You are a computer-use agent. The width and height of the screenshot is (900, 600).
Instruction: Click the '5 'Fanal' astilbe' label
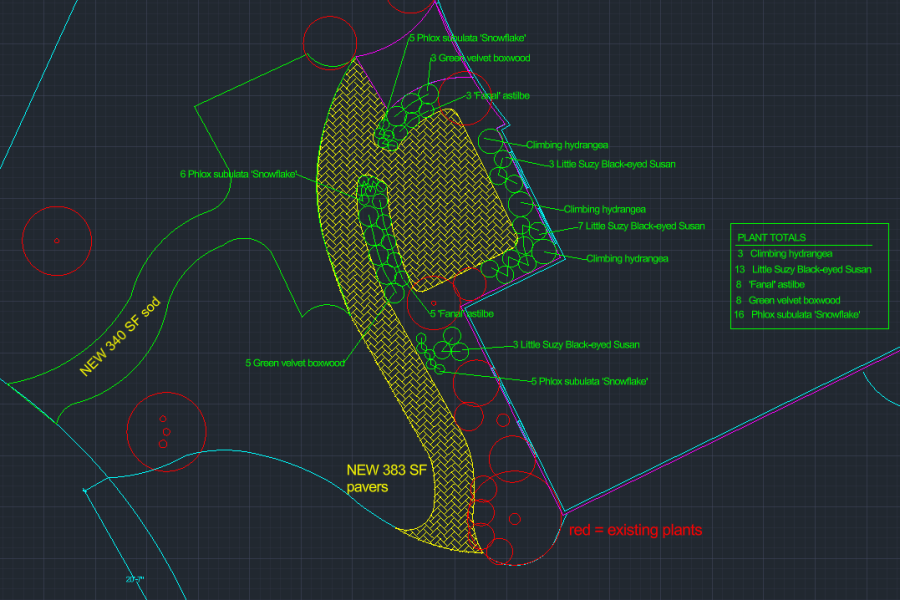[x=462, y=314]
